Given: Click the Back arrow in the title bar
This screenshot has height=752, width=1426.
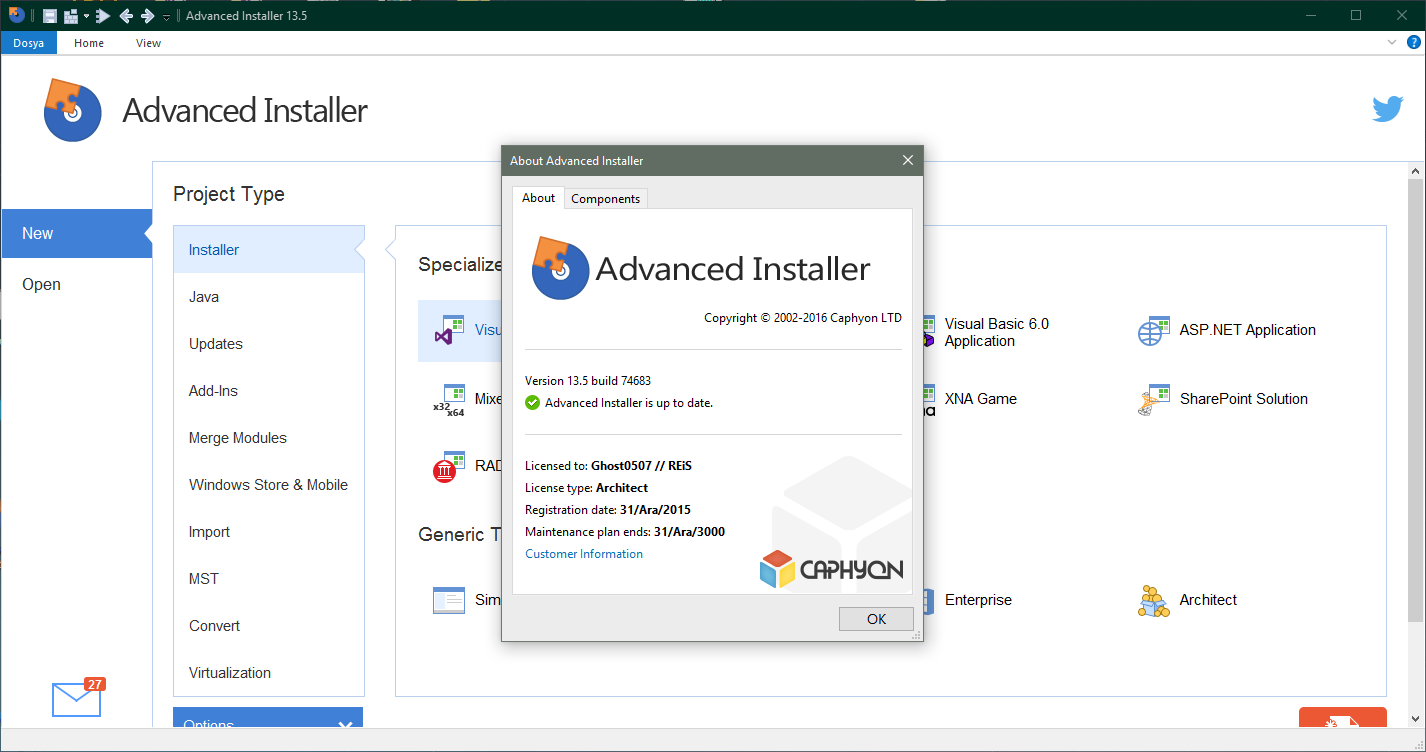Looking at the screenshot, I should (126, 15).
